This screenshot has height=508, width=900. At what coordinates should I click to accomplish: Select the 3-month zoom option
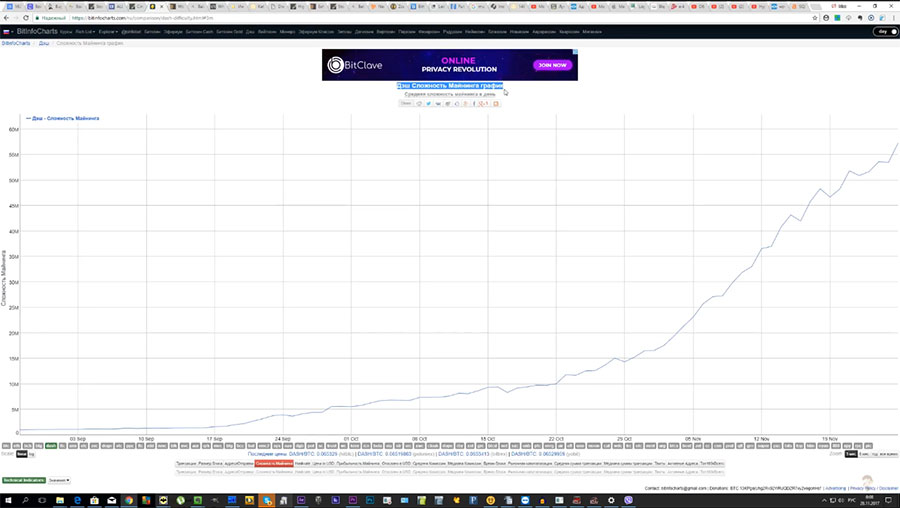(x=851, y=454)
